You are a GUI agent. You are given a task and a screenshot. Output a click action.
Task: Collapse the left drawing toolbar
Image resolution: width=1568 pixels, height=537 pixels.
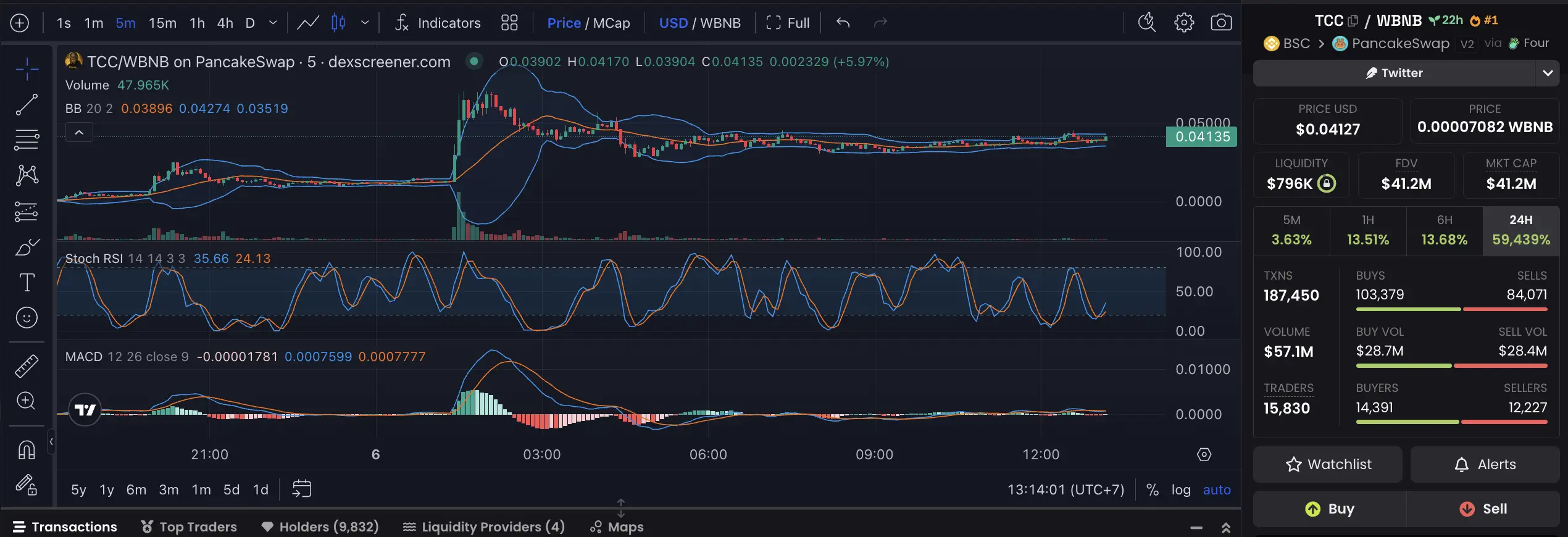pyautogui.click(x=51, y=441)
